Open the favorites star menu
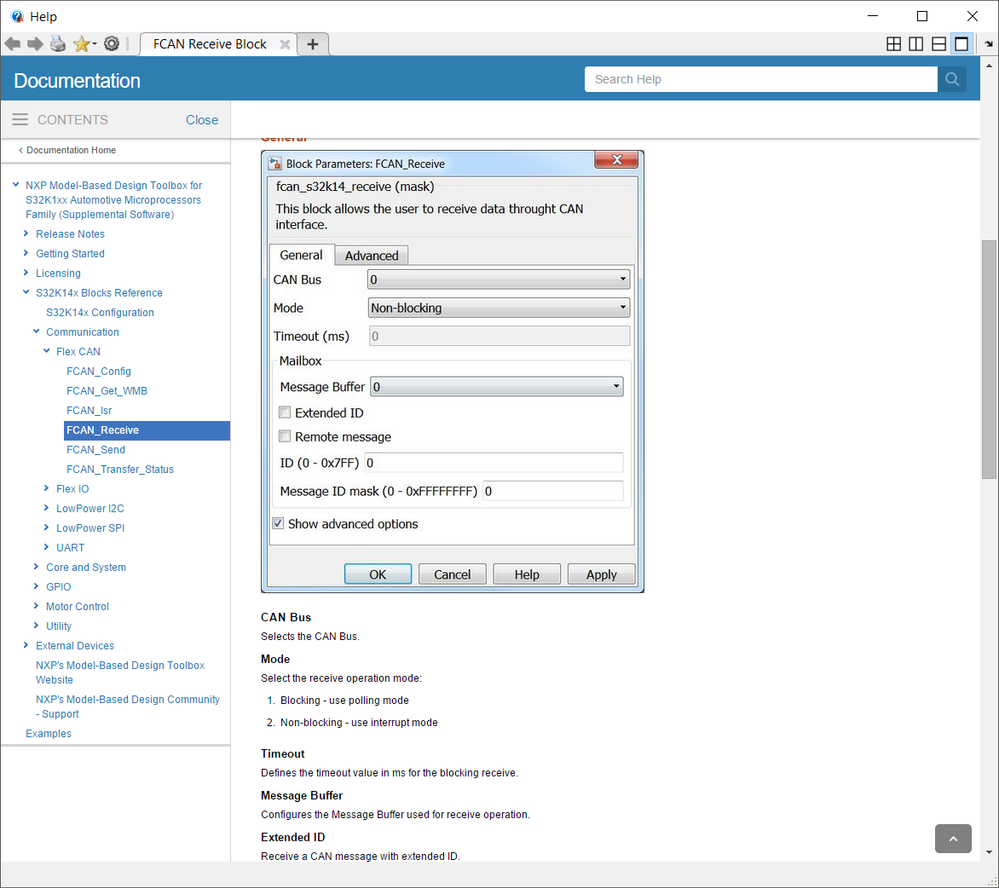The width and height of the screenshot is (999, 888). (84, 44)
